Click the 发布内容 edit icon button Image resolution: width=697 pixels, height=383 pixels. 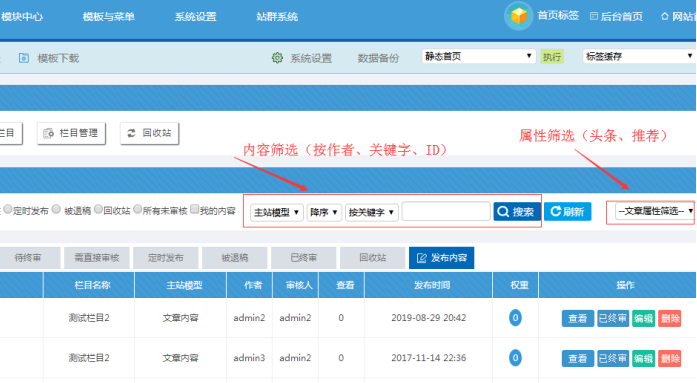coord(441,258)
